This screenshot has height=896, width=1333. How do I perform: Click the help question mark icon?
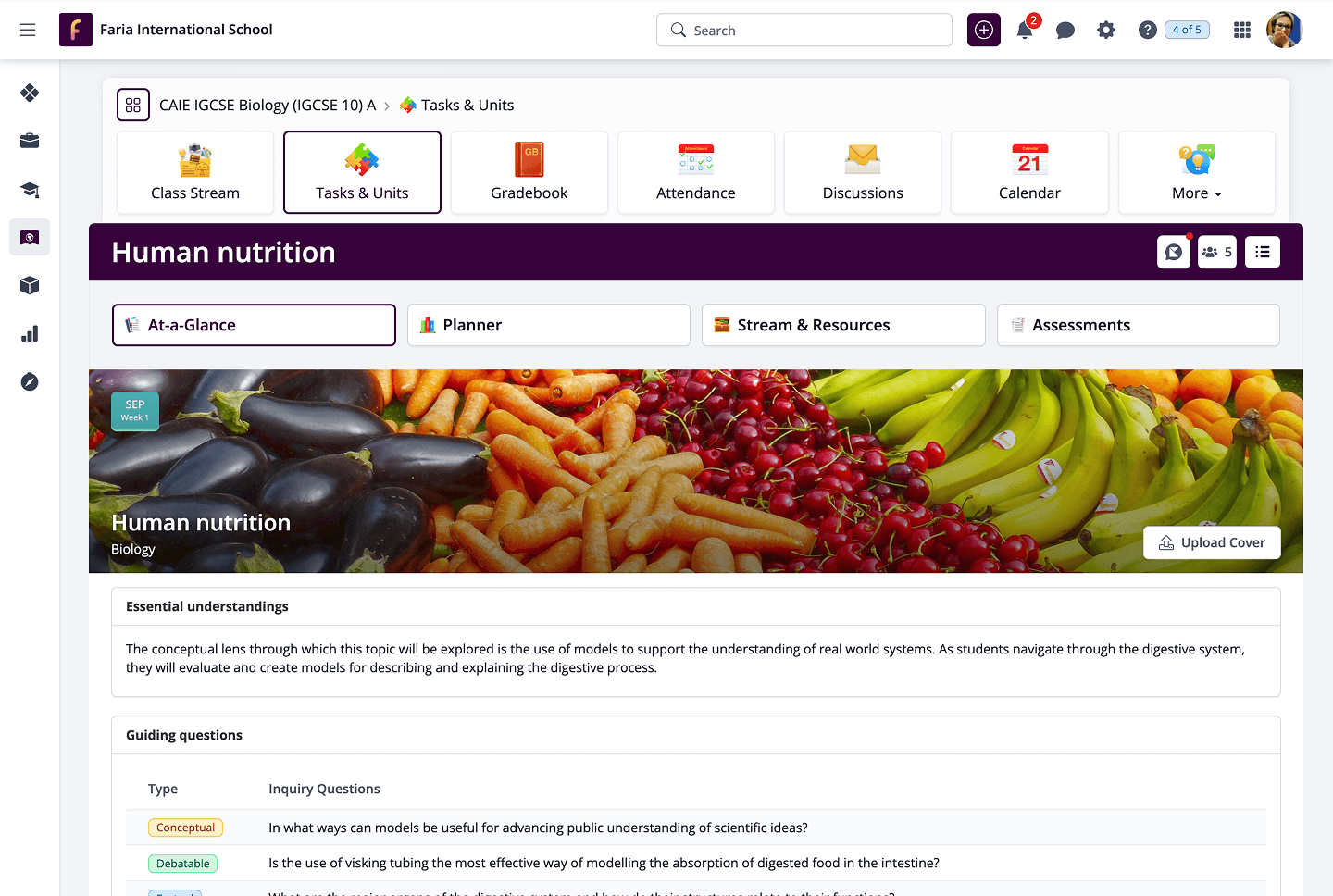1148,31
